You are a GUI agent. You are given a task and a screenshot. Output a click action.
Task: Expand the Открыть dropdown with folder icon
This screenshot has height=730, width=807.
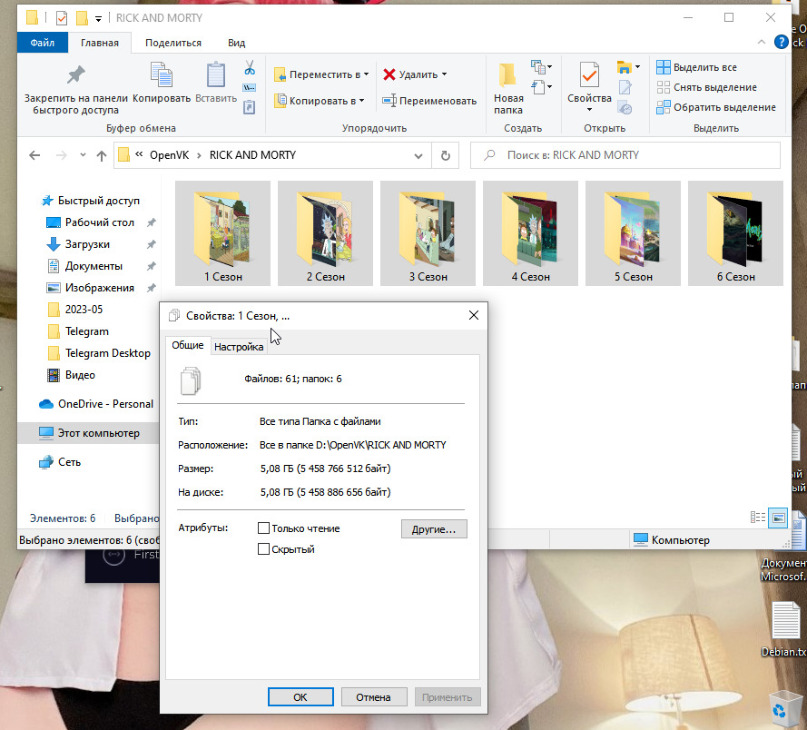(638, 67)
